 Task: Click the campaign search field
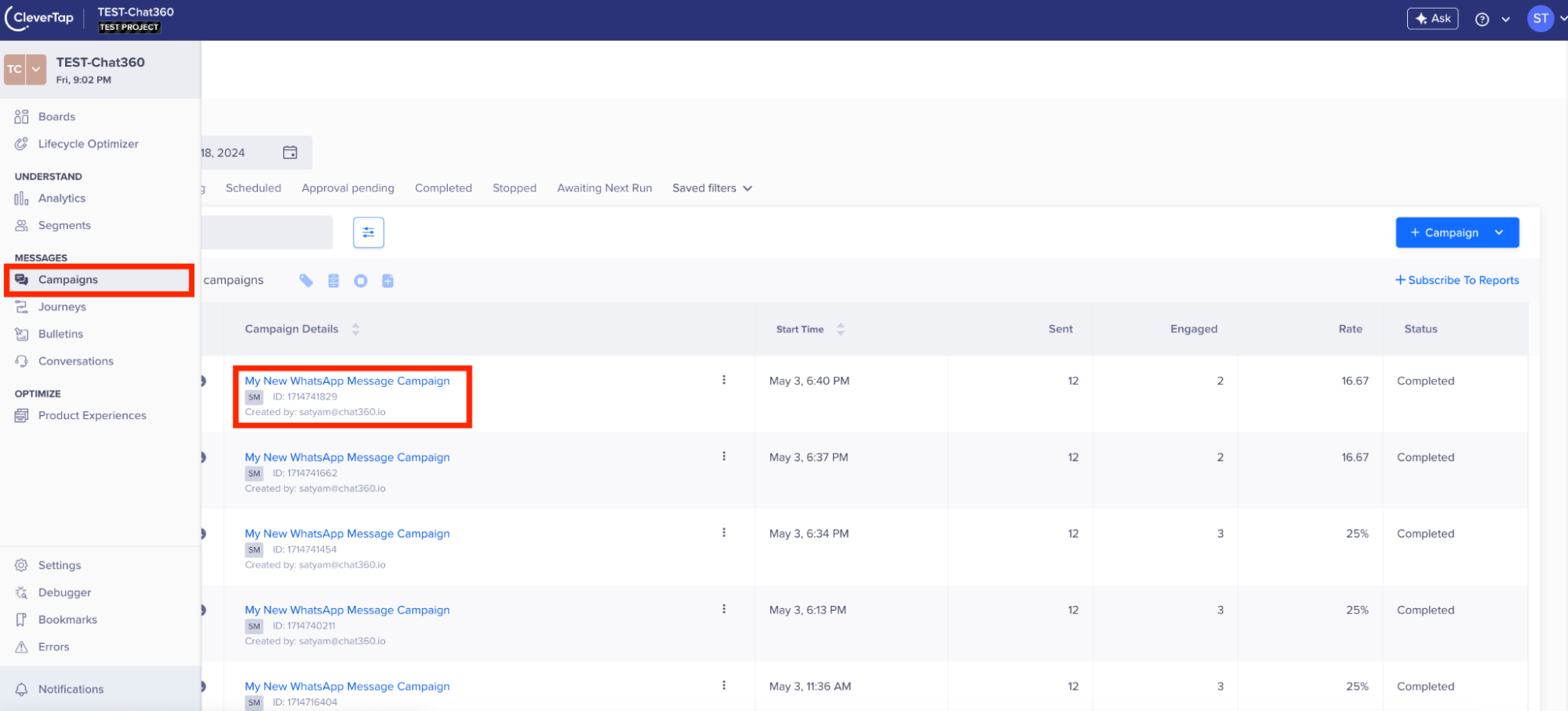pos(267,232)
